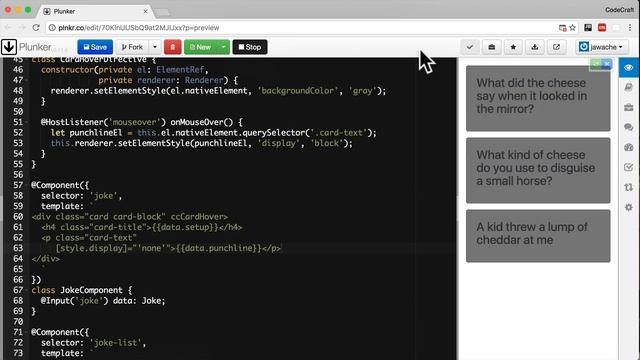Open the Chrome three-dot menu
640x360 pixels.
[630, 28]
